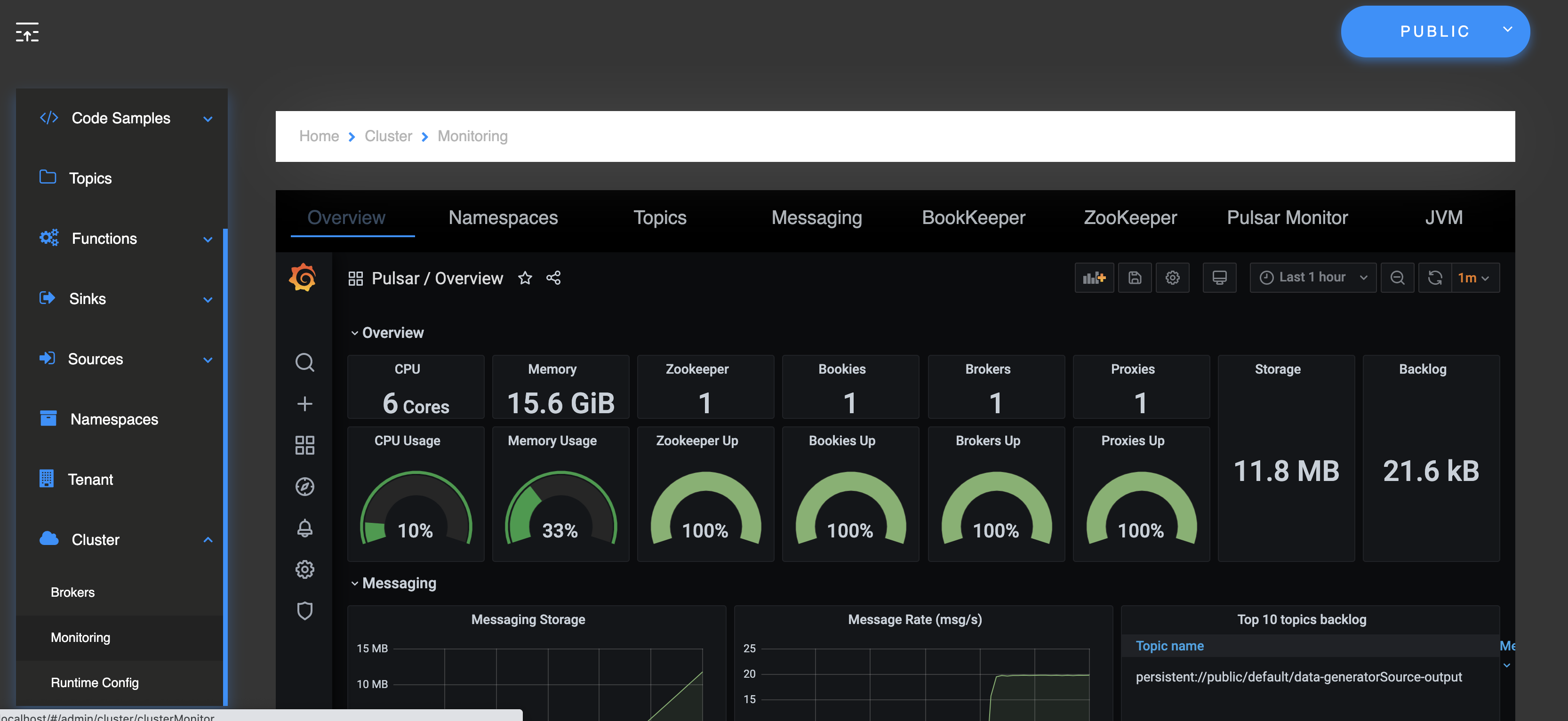Screen dimensions: 1568x721
Task: Open dashboard settings gear in toolbar
Action: 1172,278
